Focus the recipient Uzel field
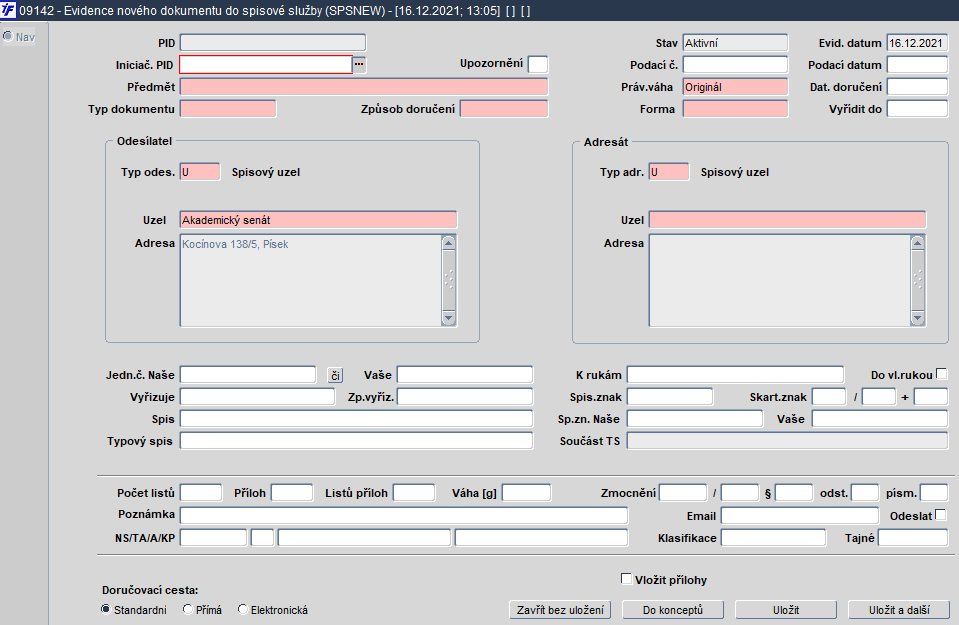This screenshot has width=959, height=625. pyautogui.click(x=787, y=220)
